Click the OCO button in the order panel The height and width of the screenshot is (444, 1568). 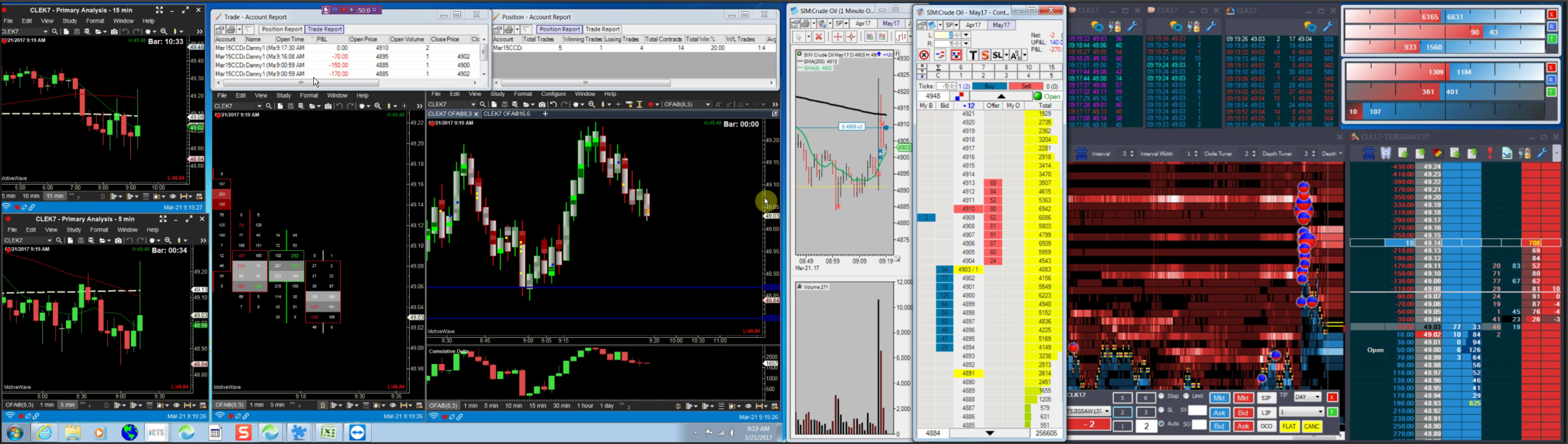click(1267, 426)
